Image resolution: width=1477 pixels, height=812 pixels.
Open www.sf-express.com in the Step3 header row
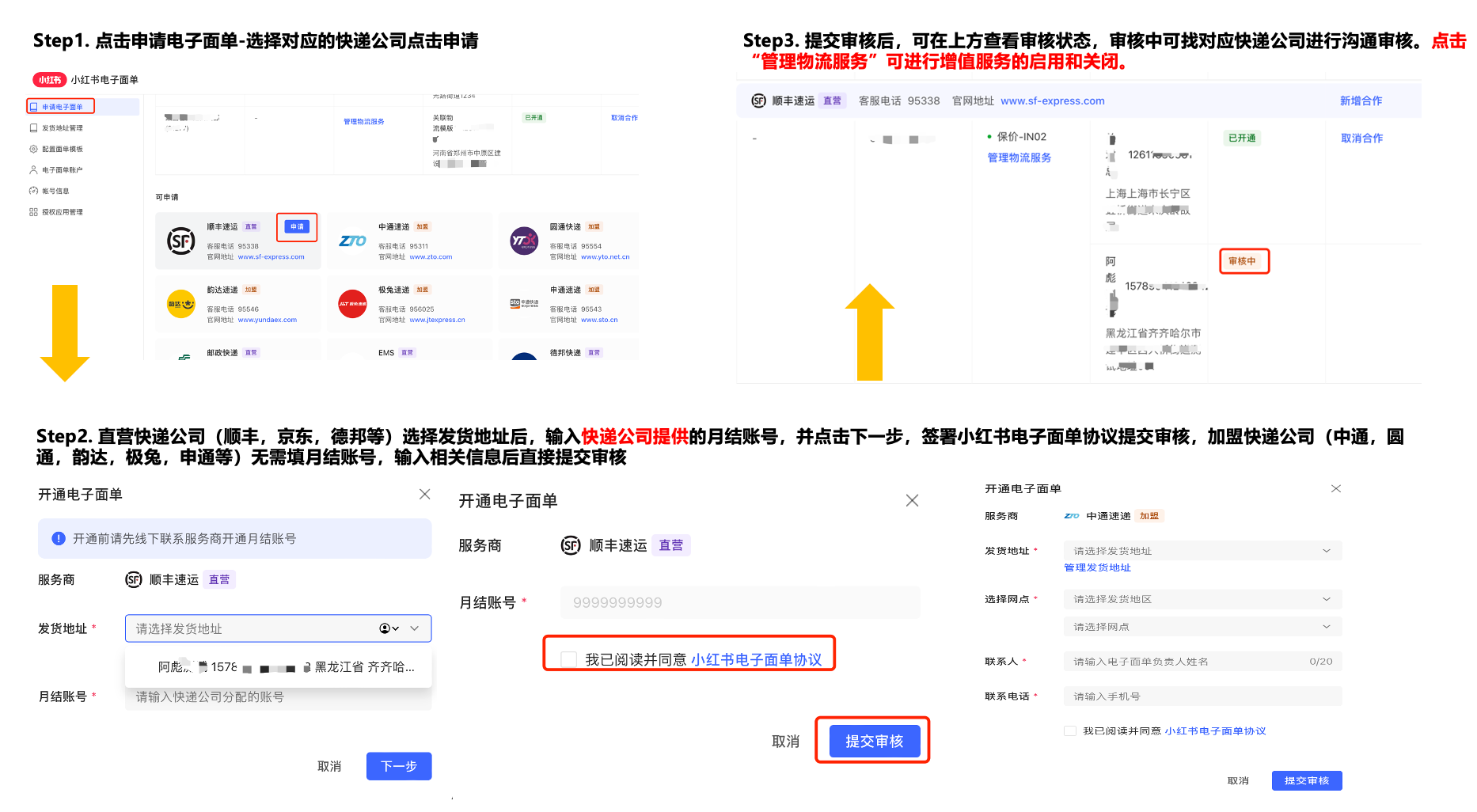[x=1052, y=101]
